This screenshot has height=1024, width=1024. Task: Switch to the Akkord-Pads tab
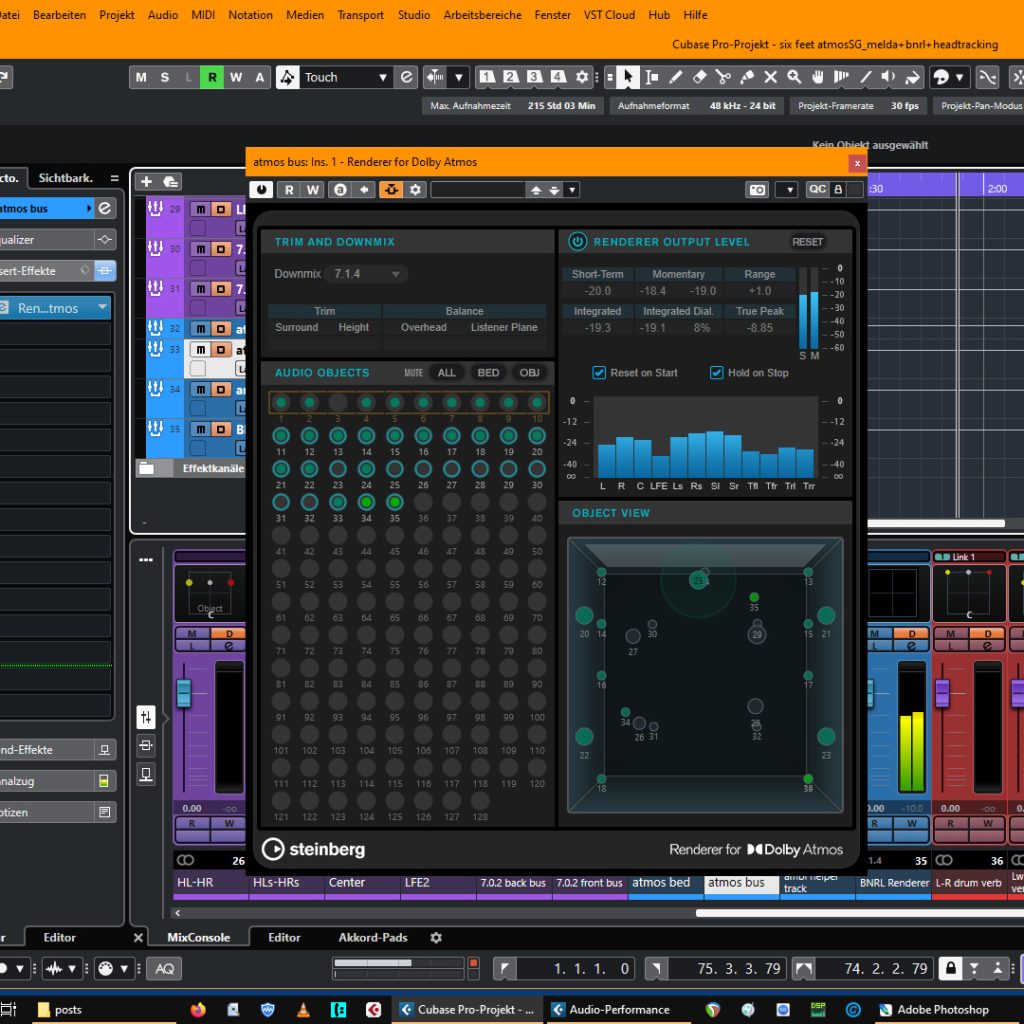[x=373, y=937]
